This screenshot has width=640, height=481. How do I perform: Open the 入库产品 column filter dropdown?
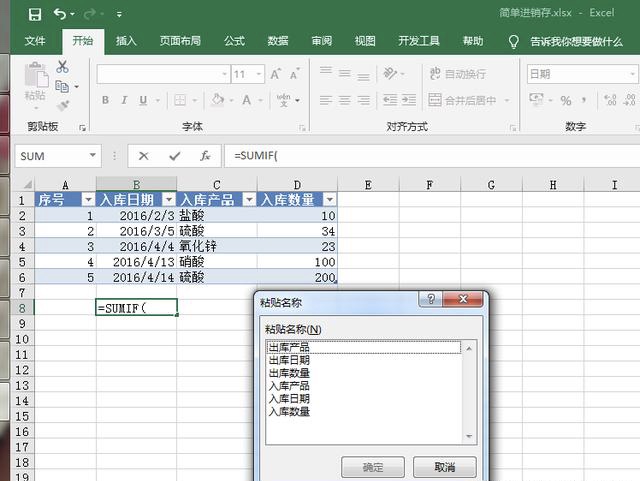coord(247,200)
